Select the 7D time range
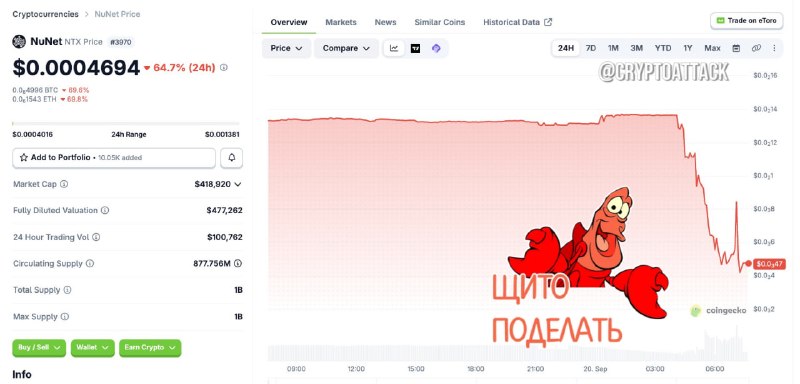Image resolution: width=800 pixels, height=384 pixels. [591, 48]
